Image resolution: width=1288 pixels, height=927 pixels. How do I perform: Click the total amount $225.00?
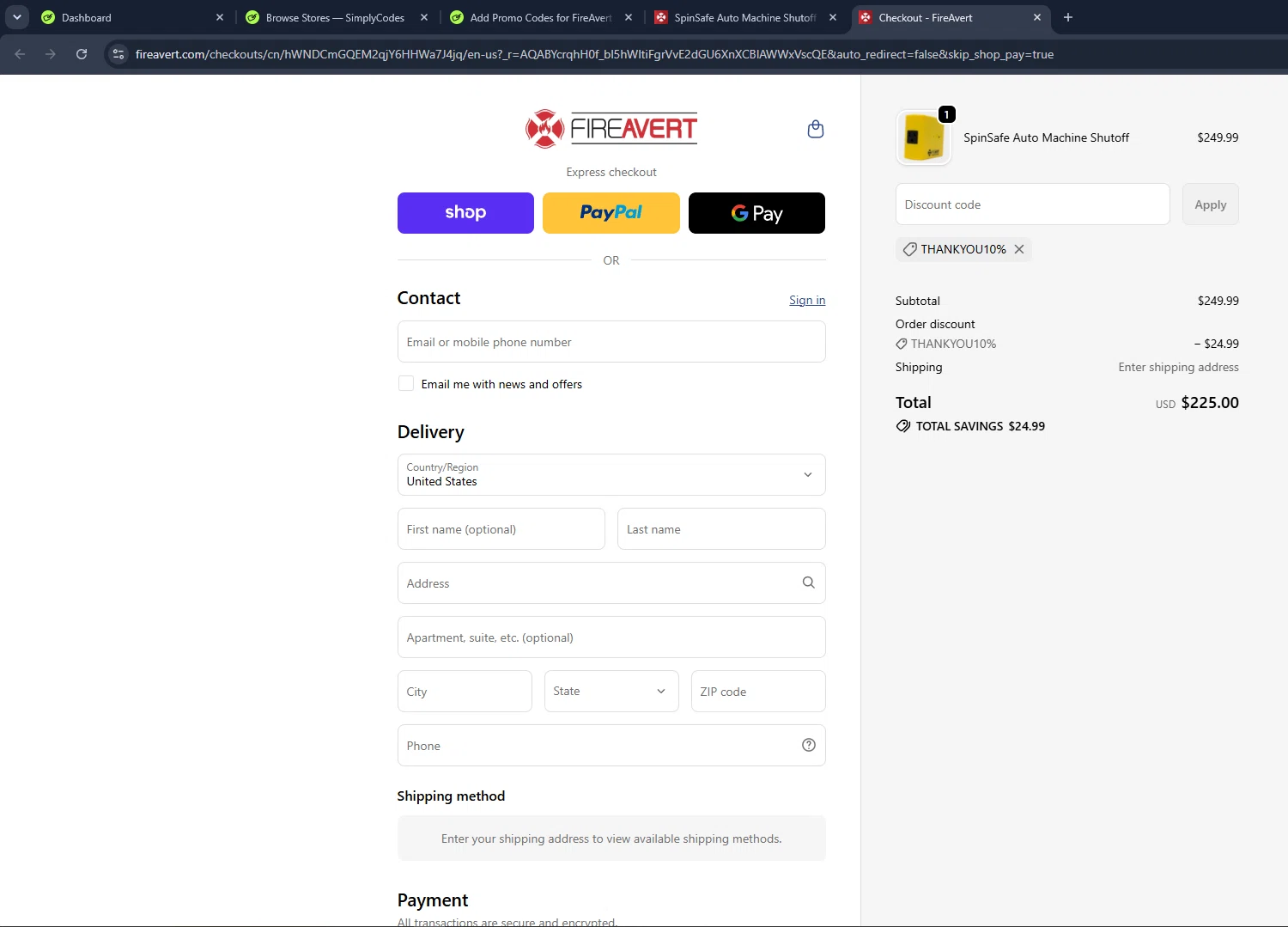click(1210, 402)
